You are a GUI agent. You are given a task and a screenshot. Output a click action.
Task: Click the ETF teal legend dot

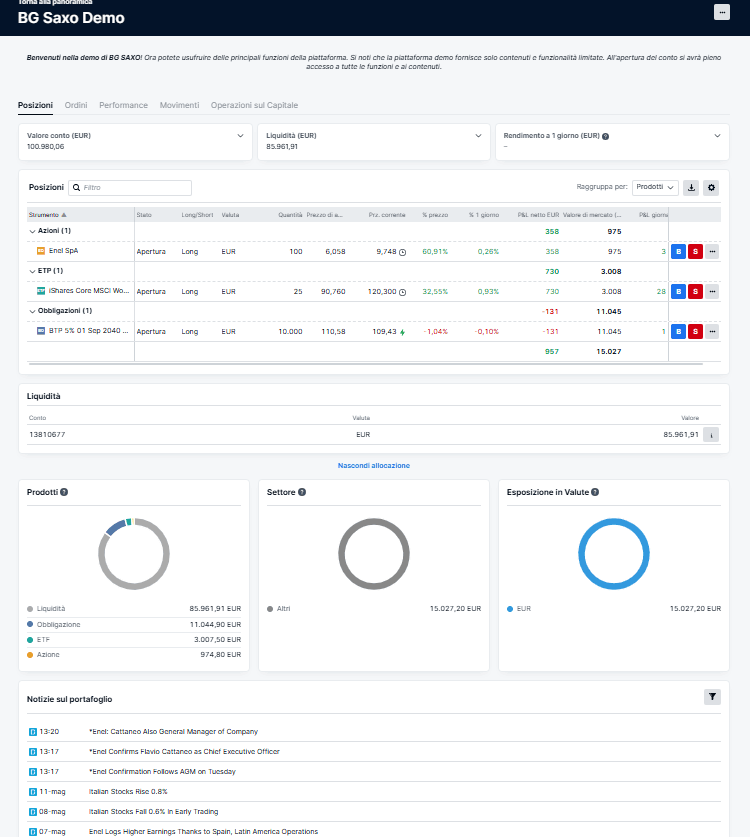click(x=30, y=639)
